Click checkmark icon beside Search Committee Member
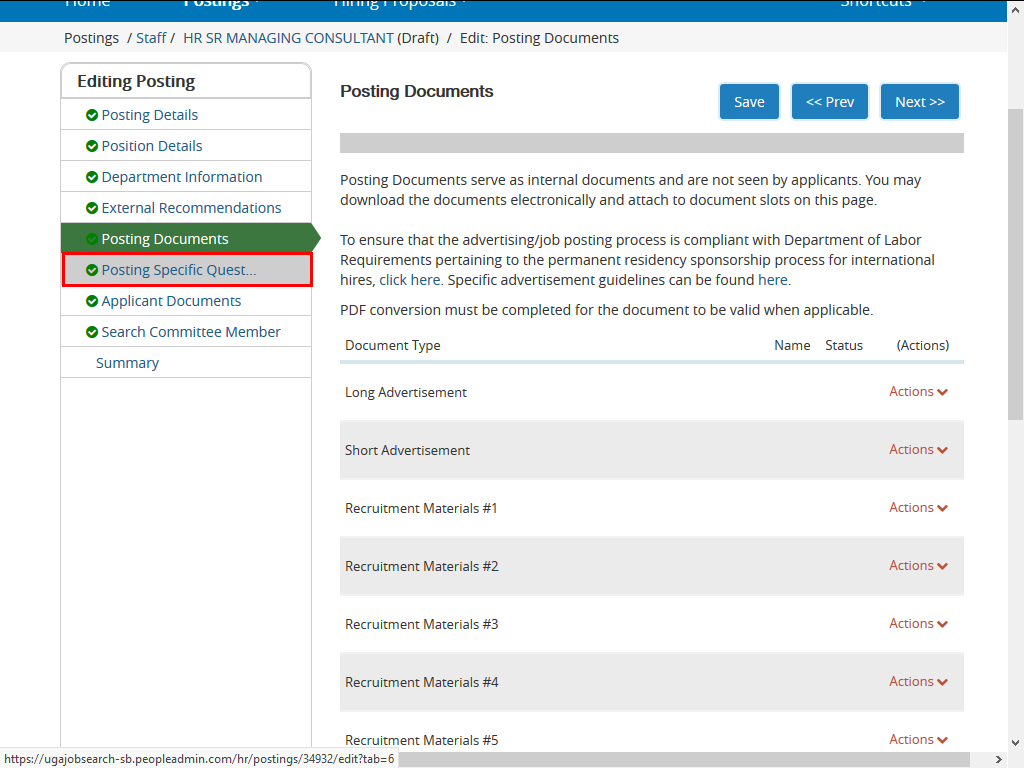 pyautogui.click(x=92, y=332)
